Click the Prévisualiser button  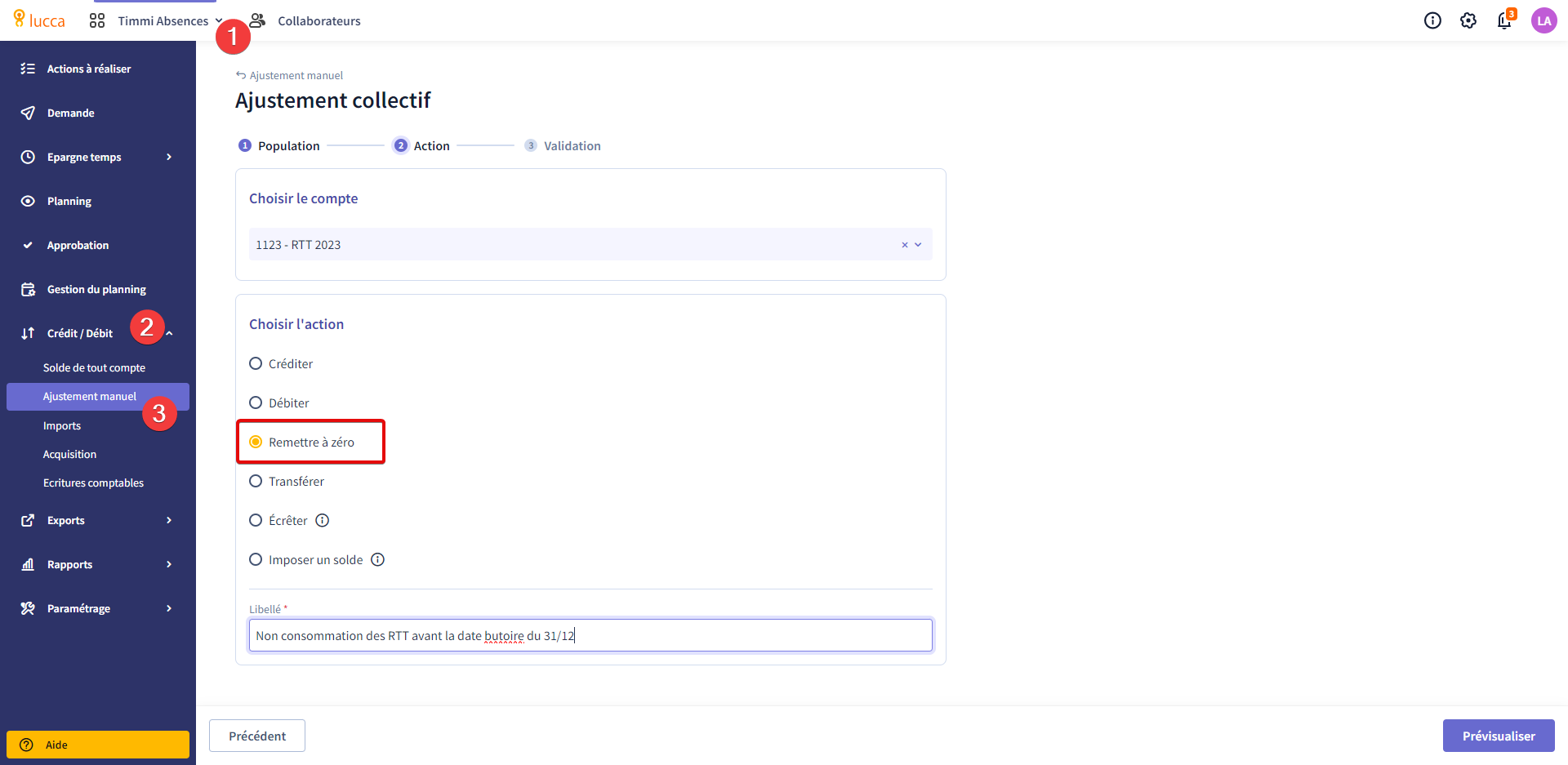coord(1499,736)
